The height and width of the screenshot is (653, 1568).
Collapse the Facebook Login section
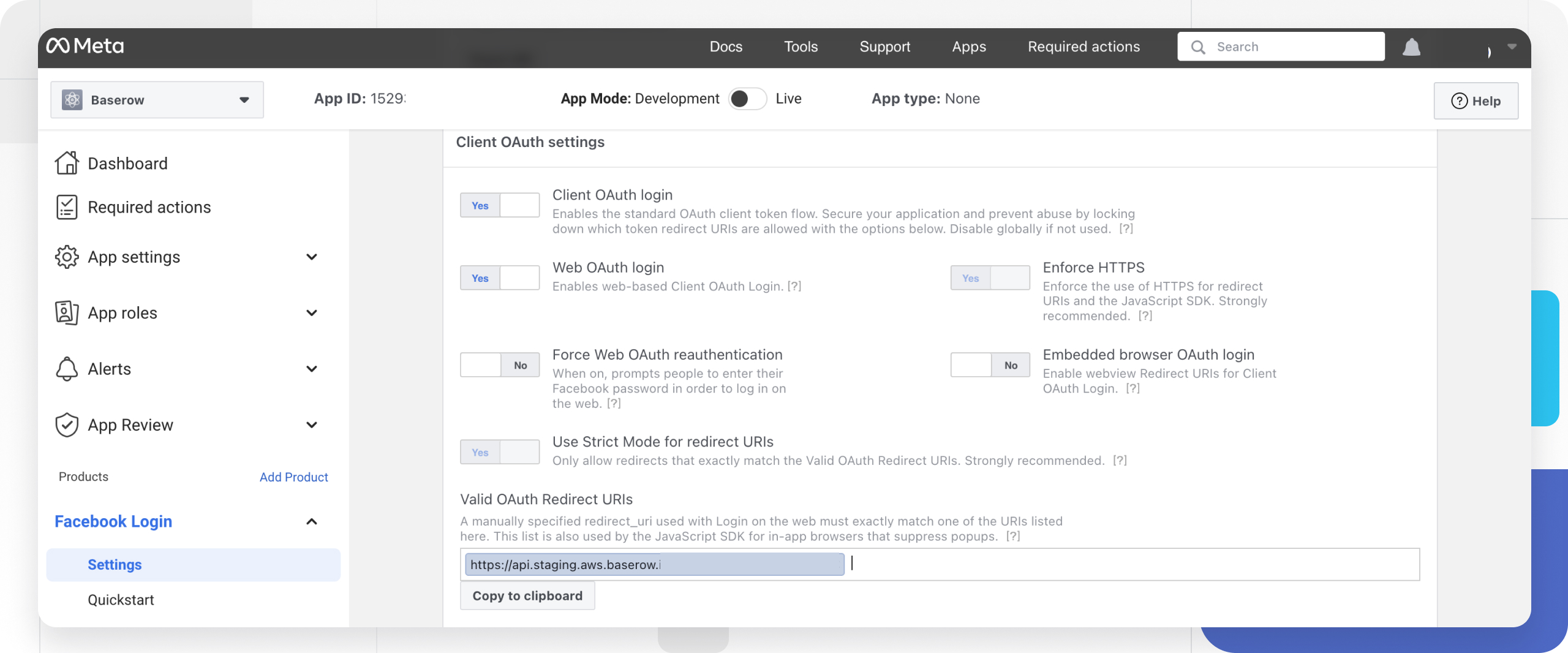(311, 521)
